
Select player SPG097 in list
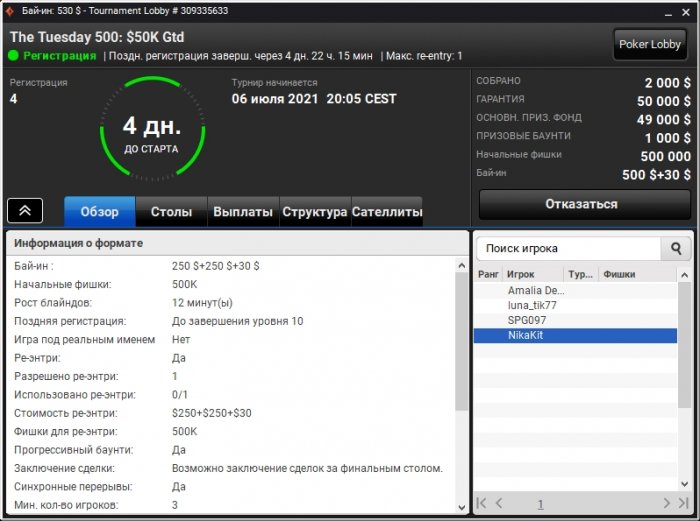[575, 320]
